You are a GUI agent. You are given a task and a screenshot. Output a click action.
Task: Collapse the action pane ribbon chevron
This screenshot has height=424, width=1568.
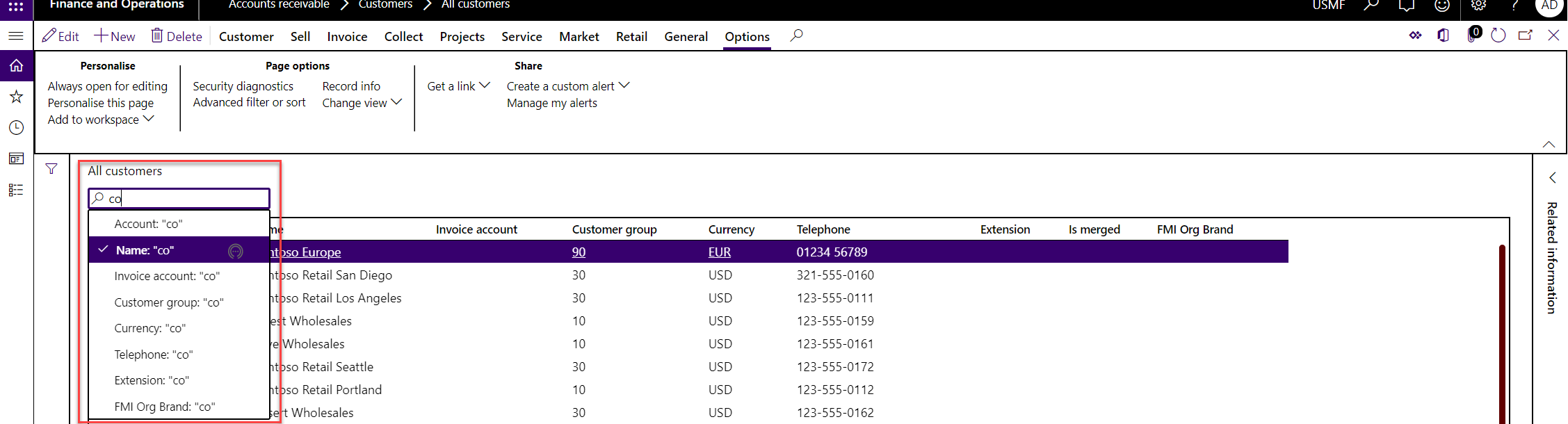(1549, 145)
